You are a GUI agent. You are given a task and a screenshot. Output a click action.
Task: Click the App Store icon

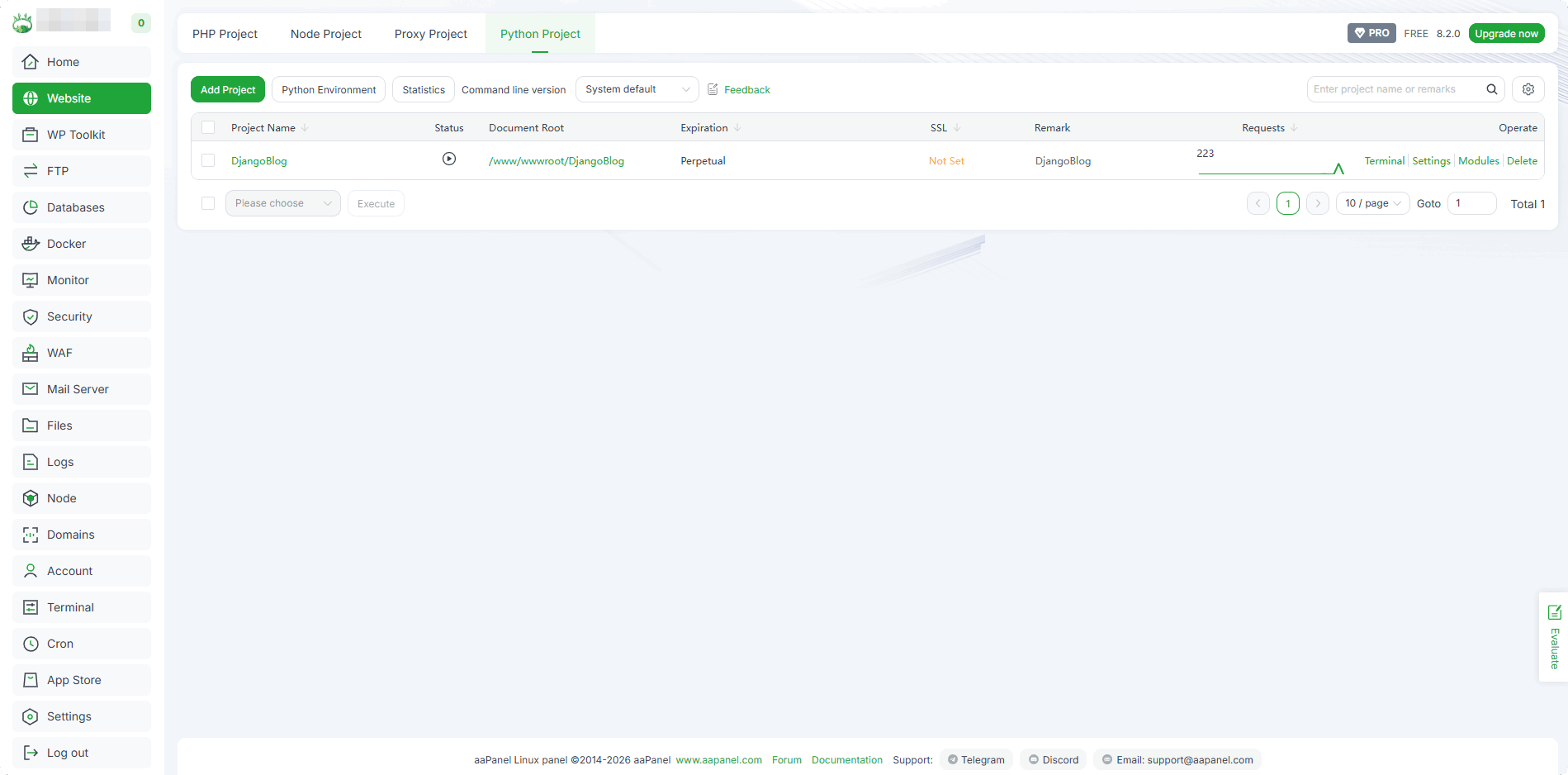(x=31, y=680)
